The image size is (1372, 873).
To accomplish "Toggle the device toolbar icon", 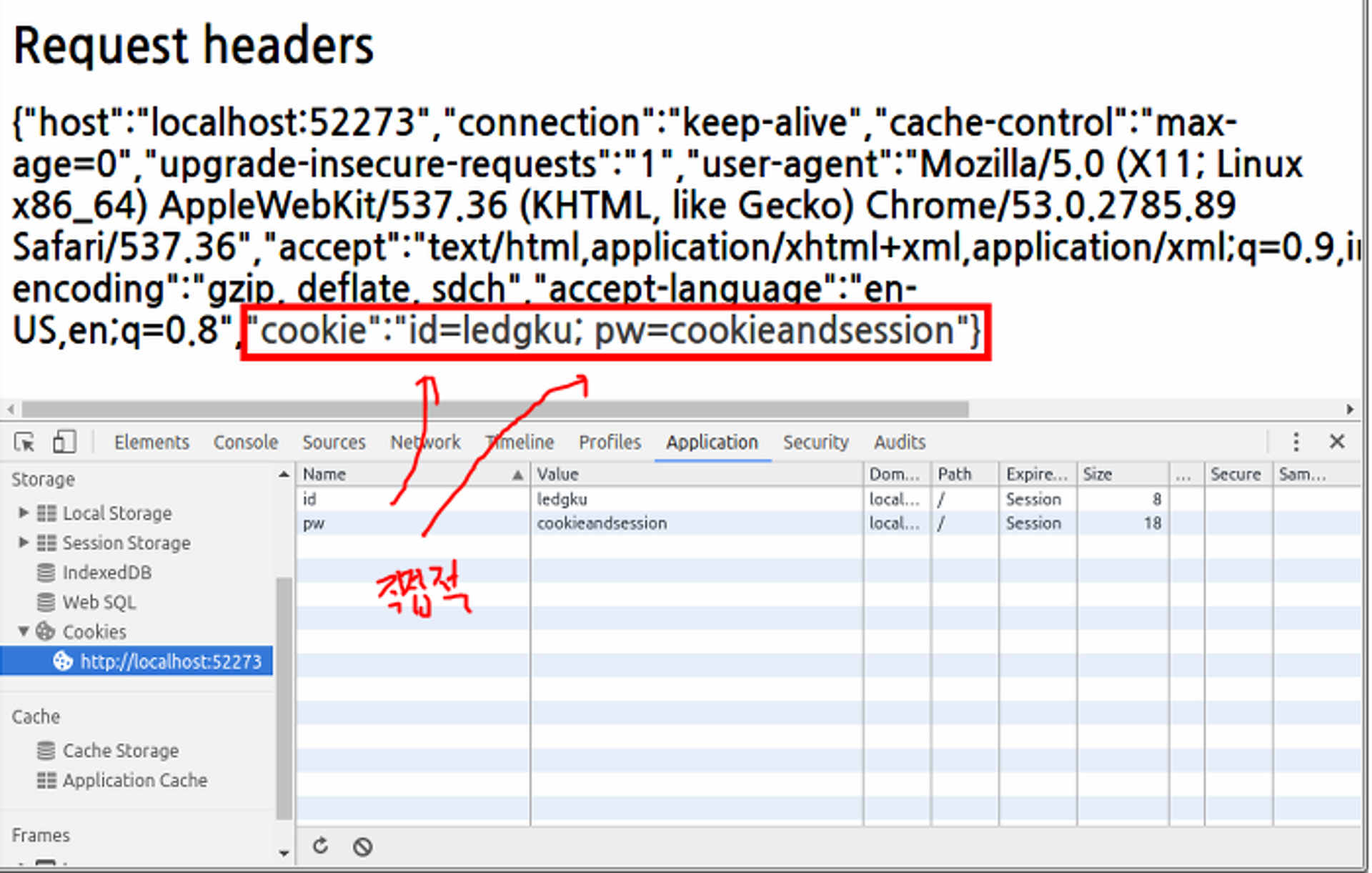I will click(64, 443).
